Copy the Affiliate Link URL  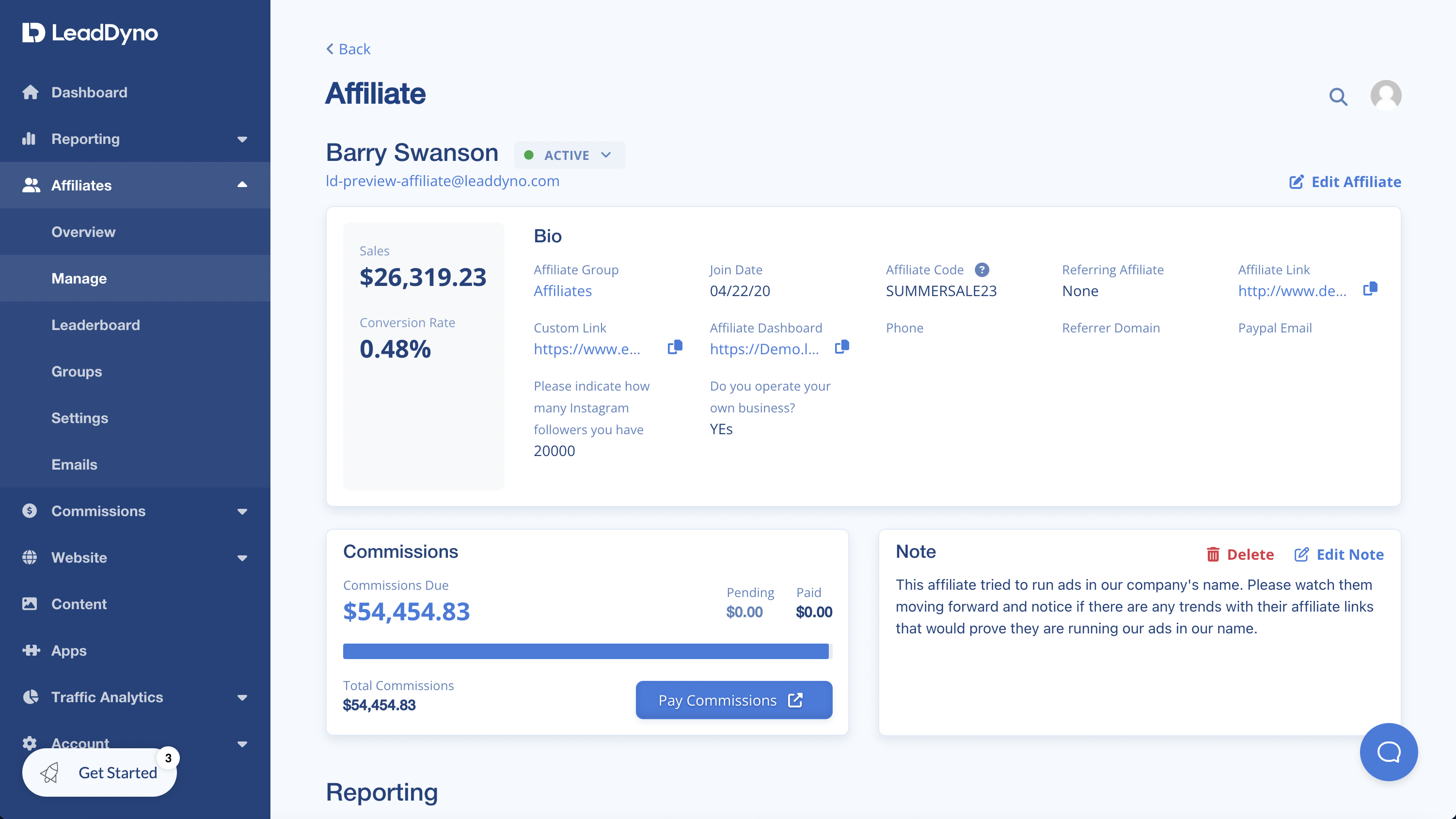point(1370,289)
